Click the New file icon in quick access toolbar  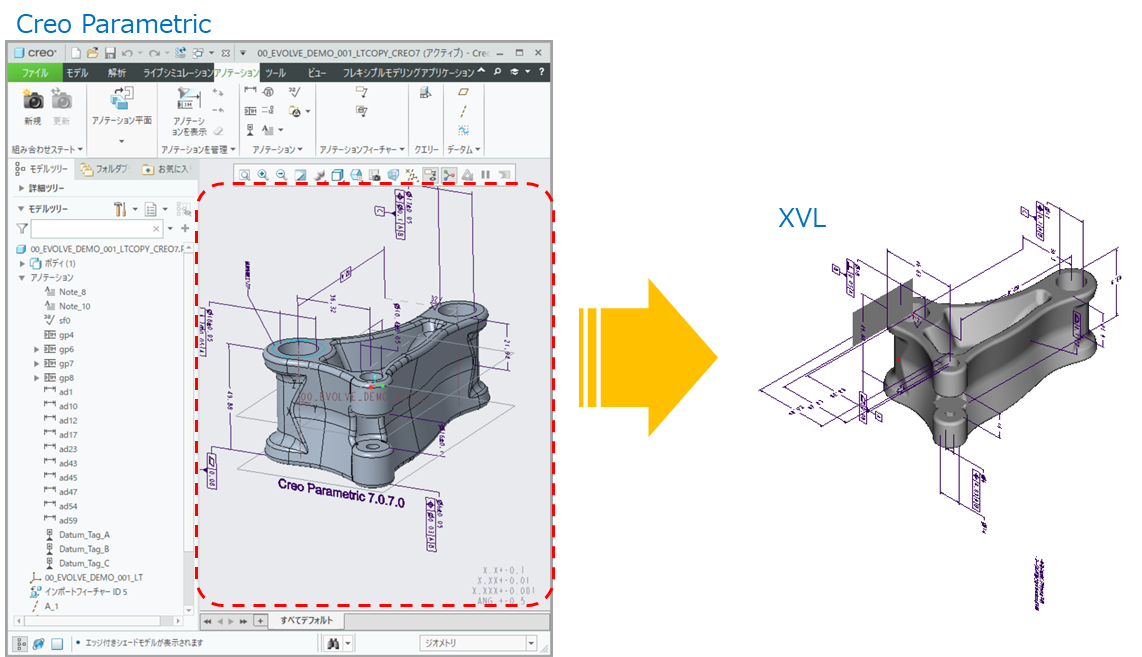pyautogui.click(x=76, y=53)
